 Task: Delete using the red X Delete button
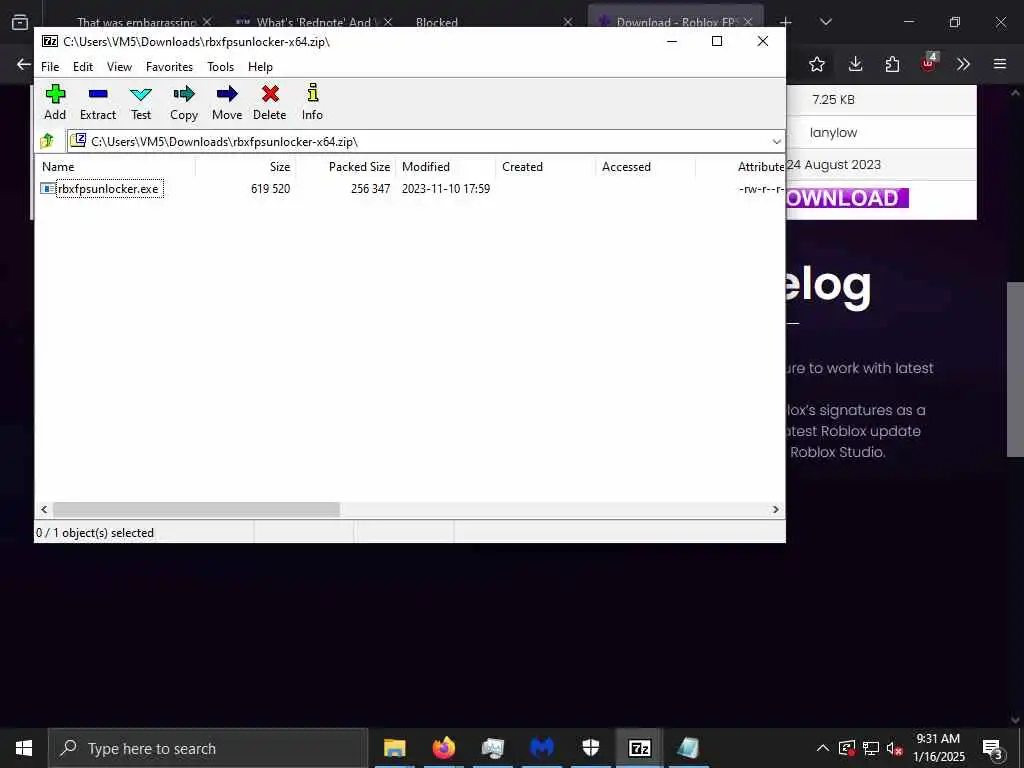[x=270, y=103]
